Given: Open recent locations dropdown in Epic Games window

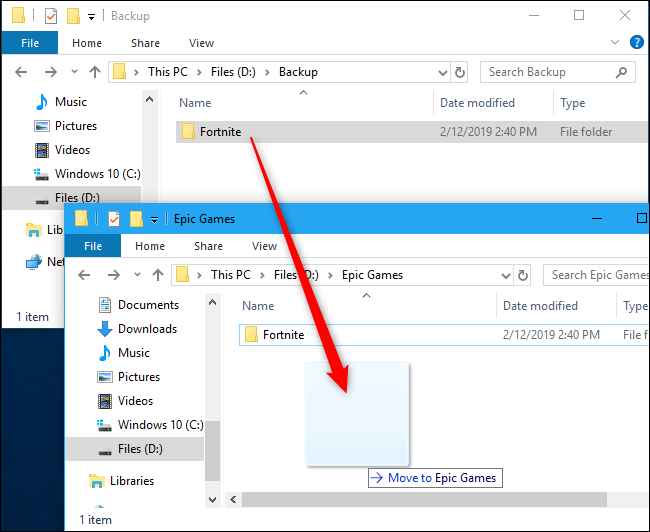Looking at the screenshot, I should [x=137, y=274].
